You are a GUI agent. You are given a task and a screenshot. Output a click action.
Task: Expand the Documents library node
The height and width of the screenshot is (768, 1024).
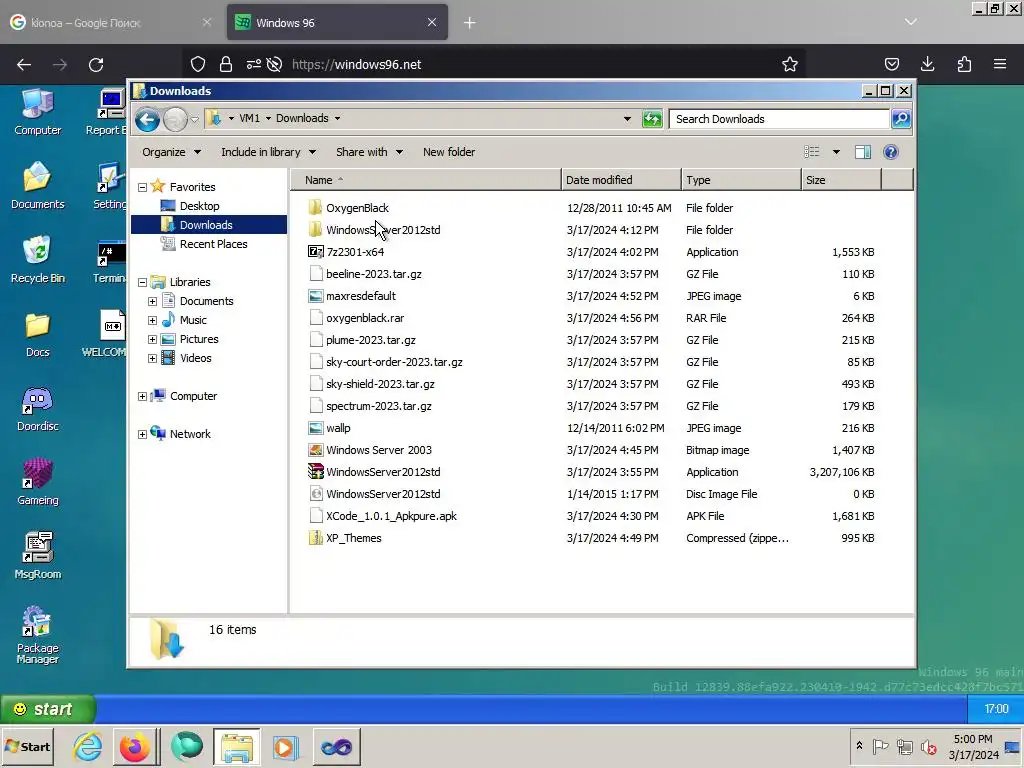point(152,302)
